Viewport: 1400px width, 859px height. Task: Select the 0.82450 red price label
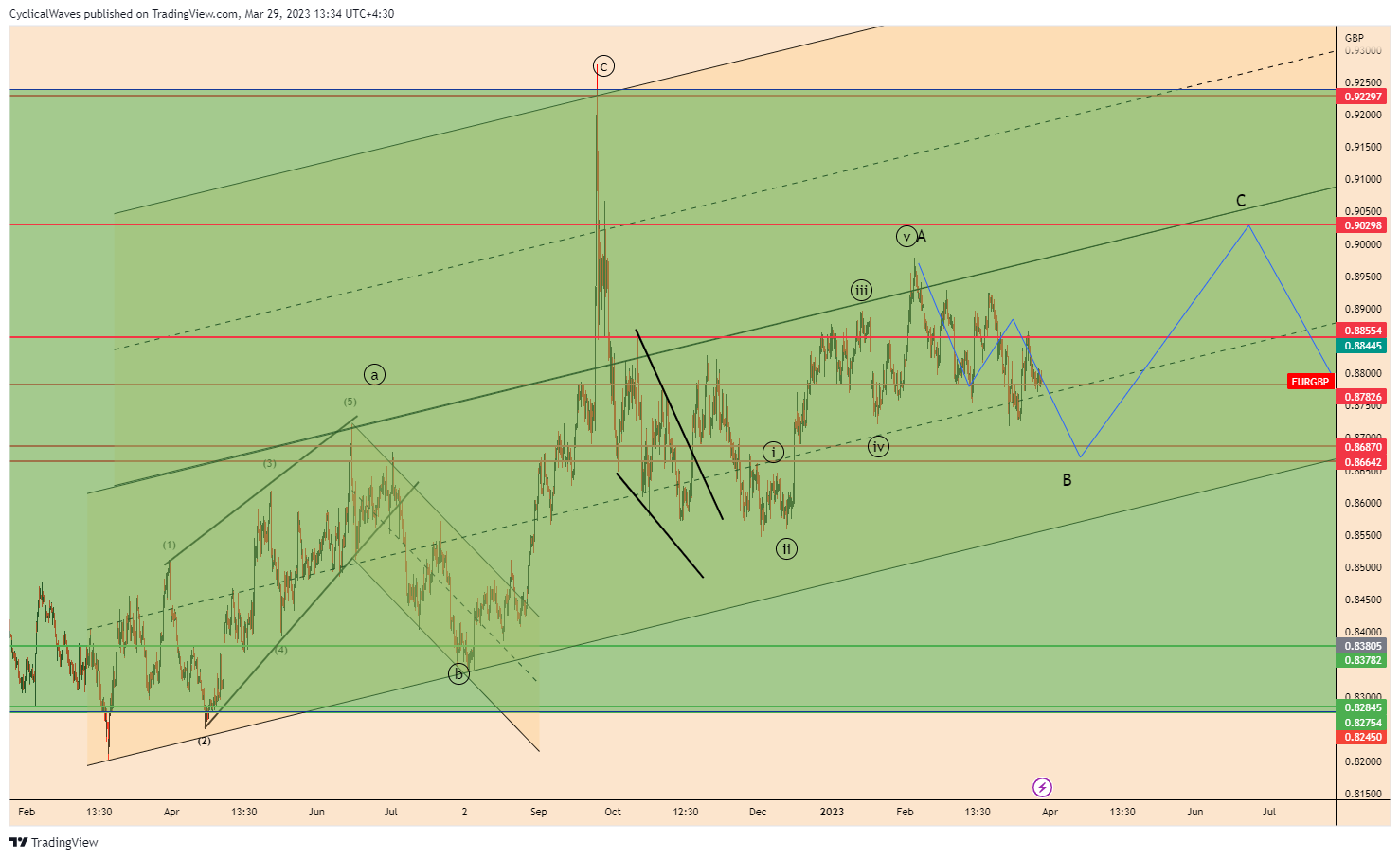click(1363, 737)
